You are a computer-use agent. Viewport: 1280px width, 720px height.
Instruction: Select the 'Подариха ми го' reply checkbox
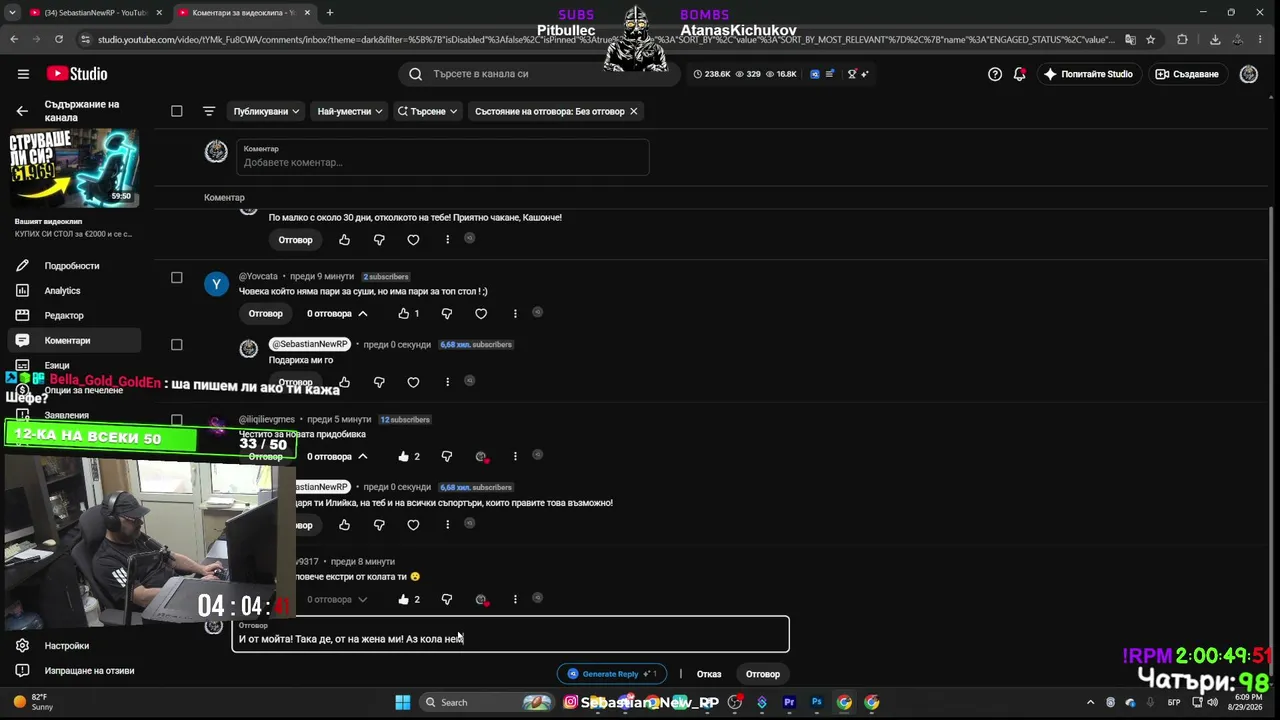coord(177,345)
